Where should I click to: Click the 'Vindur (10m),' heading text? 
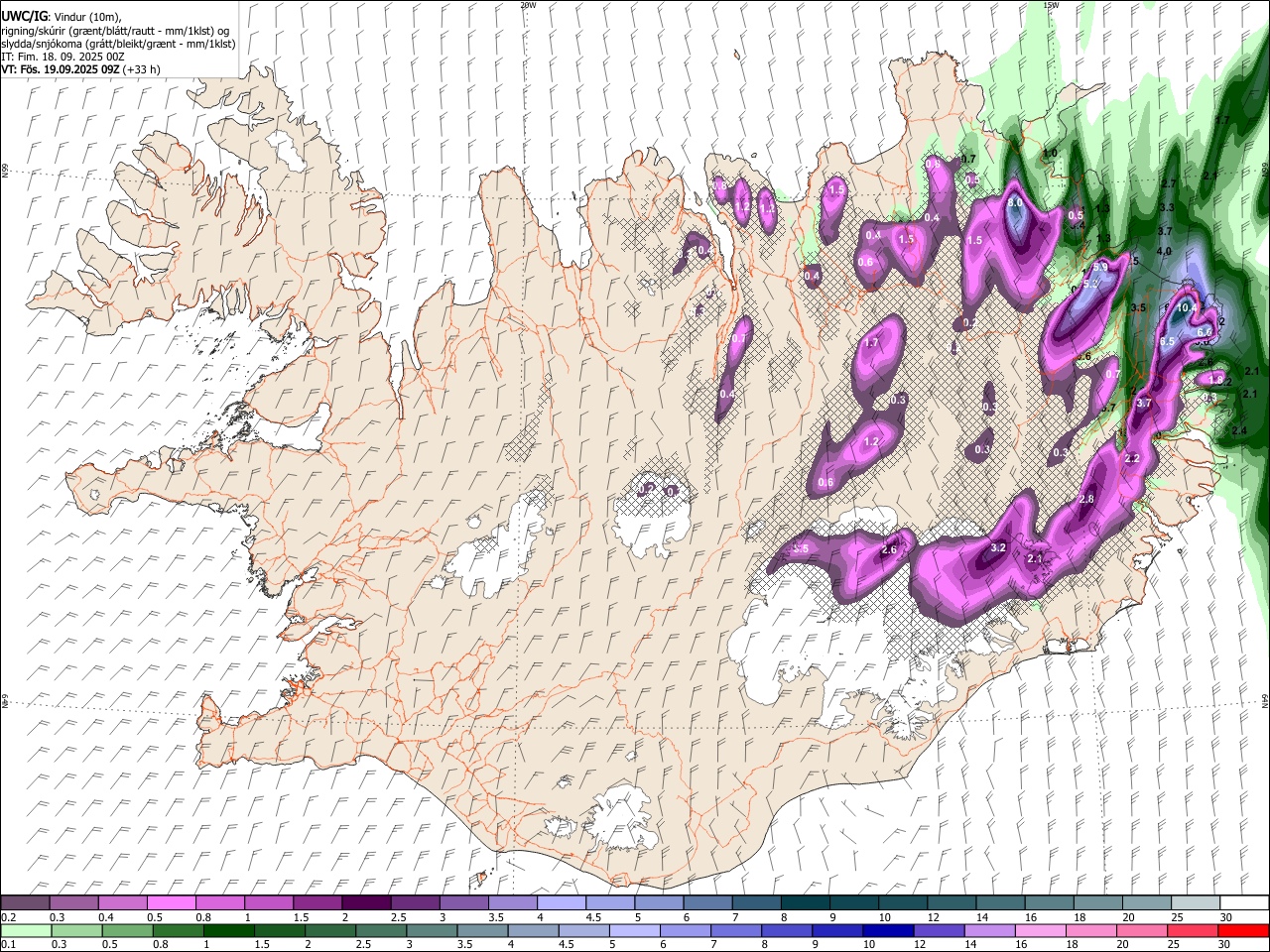87,16
